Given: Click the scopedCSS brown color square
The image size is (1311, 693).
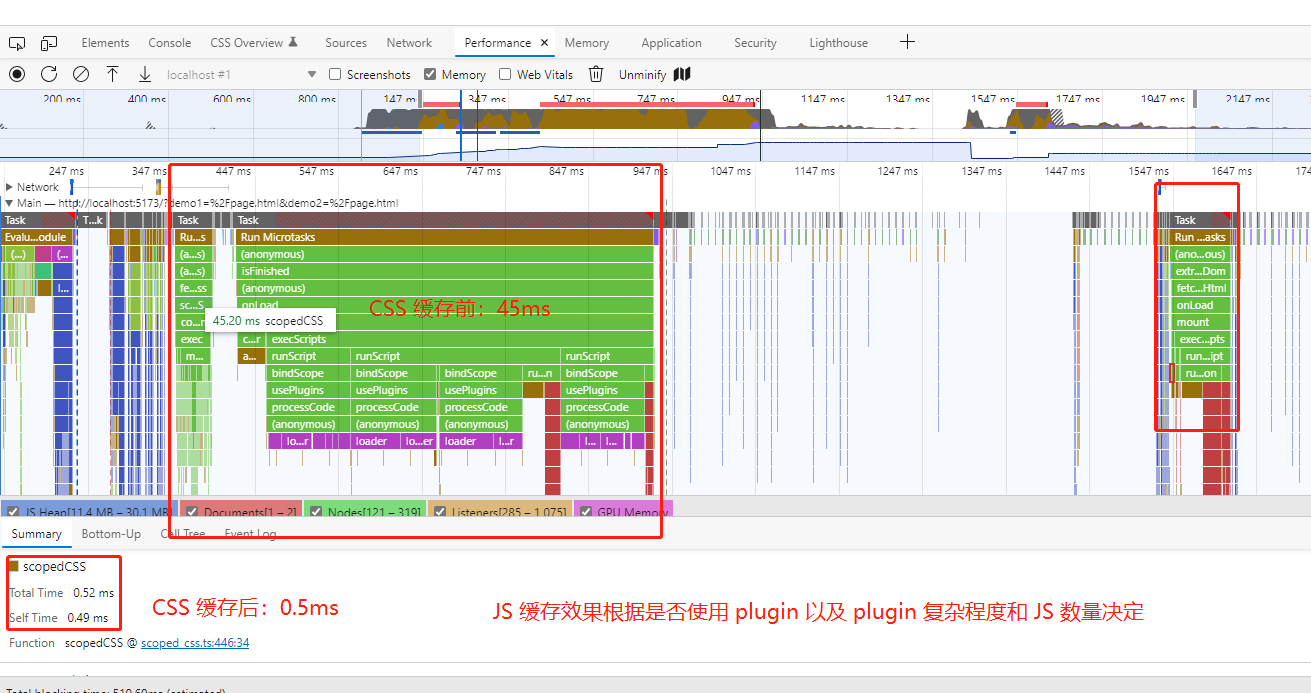Looking at the screenshot, I should 14,566.
